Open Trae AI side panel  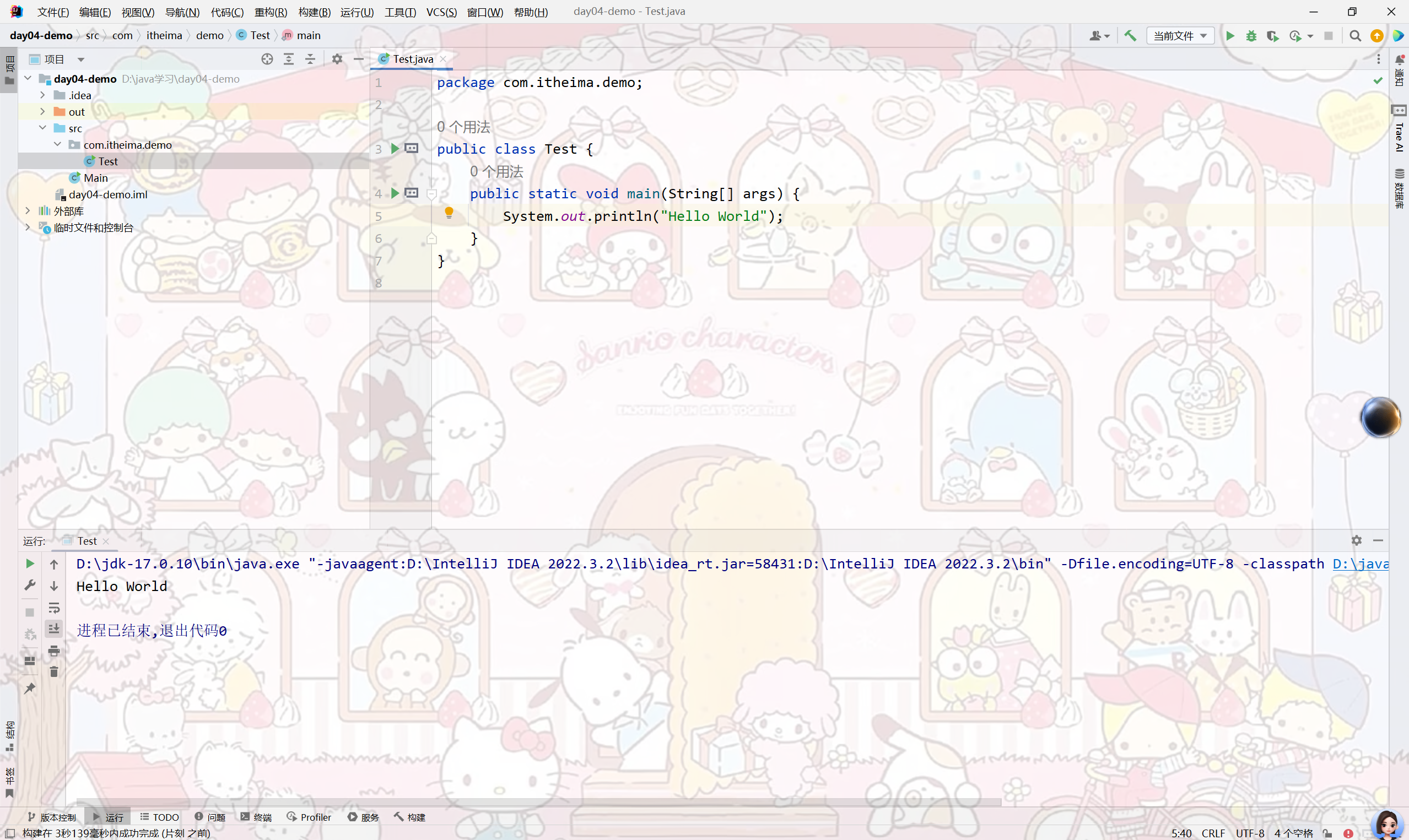coord(1399,128)
